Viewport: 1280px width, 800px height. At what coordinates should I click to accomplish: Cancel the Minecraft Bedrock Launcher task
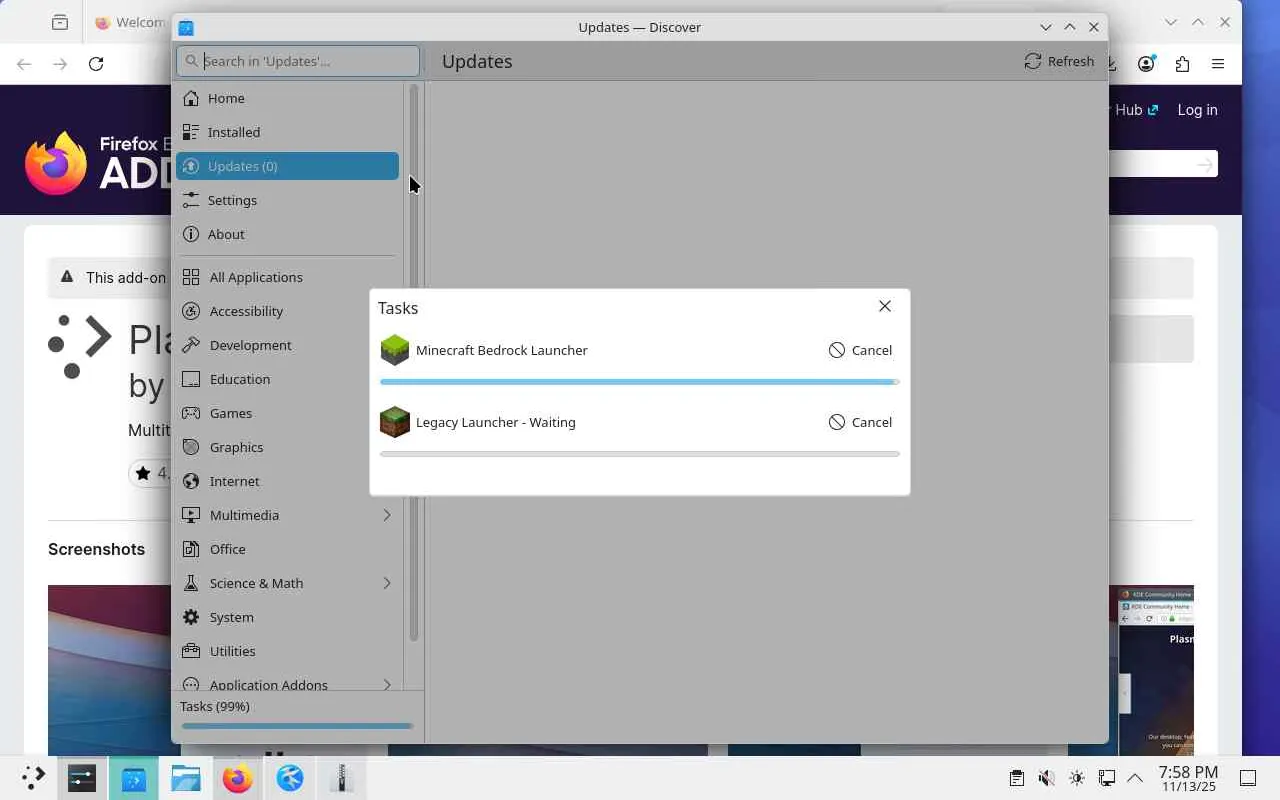coord(860,350)
